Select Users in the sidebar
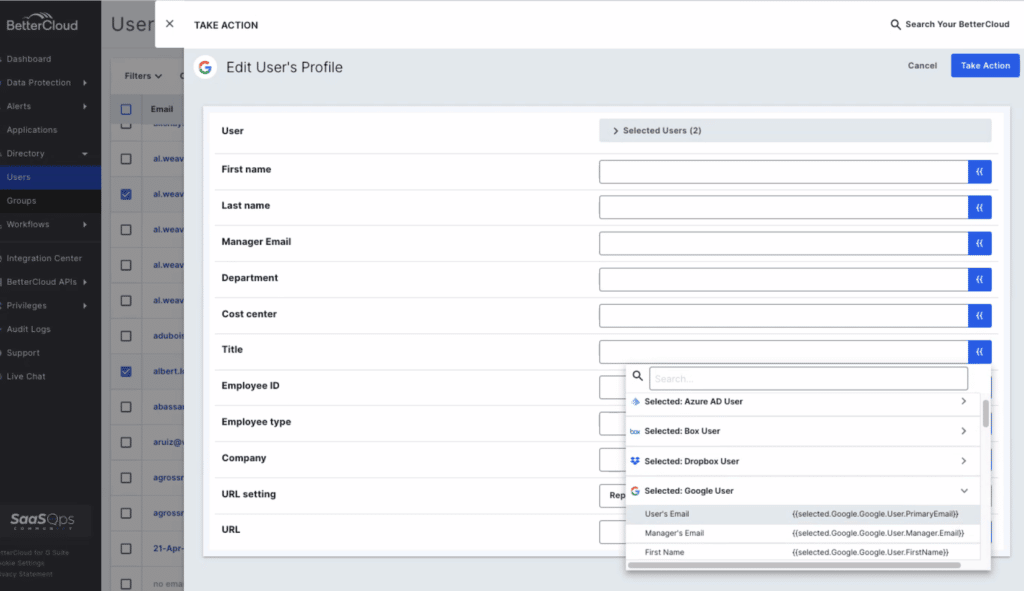This screenshot has height=591, width=1024. (x=50, y=177)
